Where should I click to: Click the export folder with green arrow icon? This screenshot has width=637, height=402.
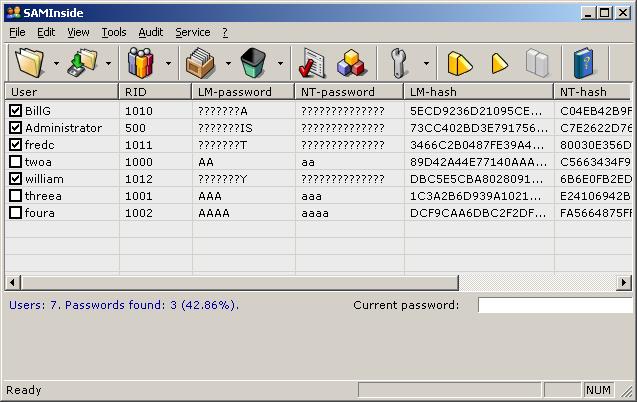tap(82, 63)
